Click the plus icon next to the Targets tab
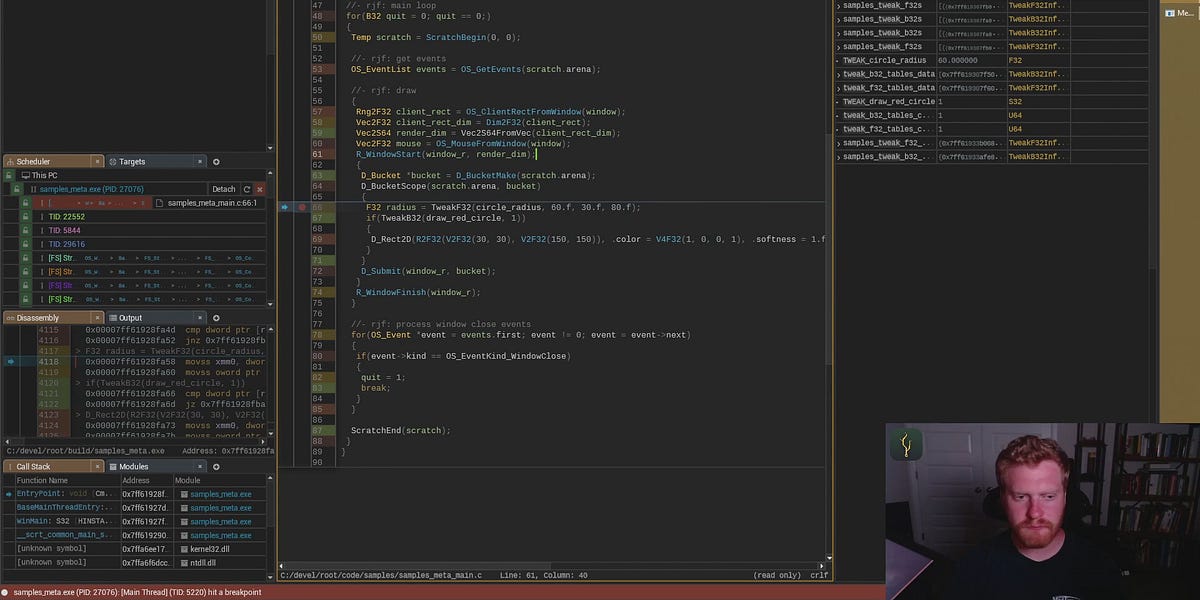Image resolution: width=1200 pixels, height=600 pixels. tap(216, 161)
